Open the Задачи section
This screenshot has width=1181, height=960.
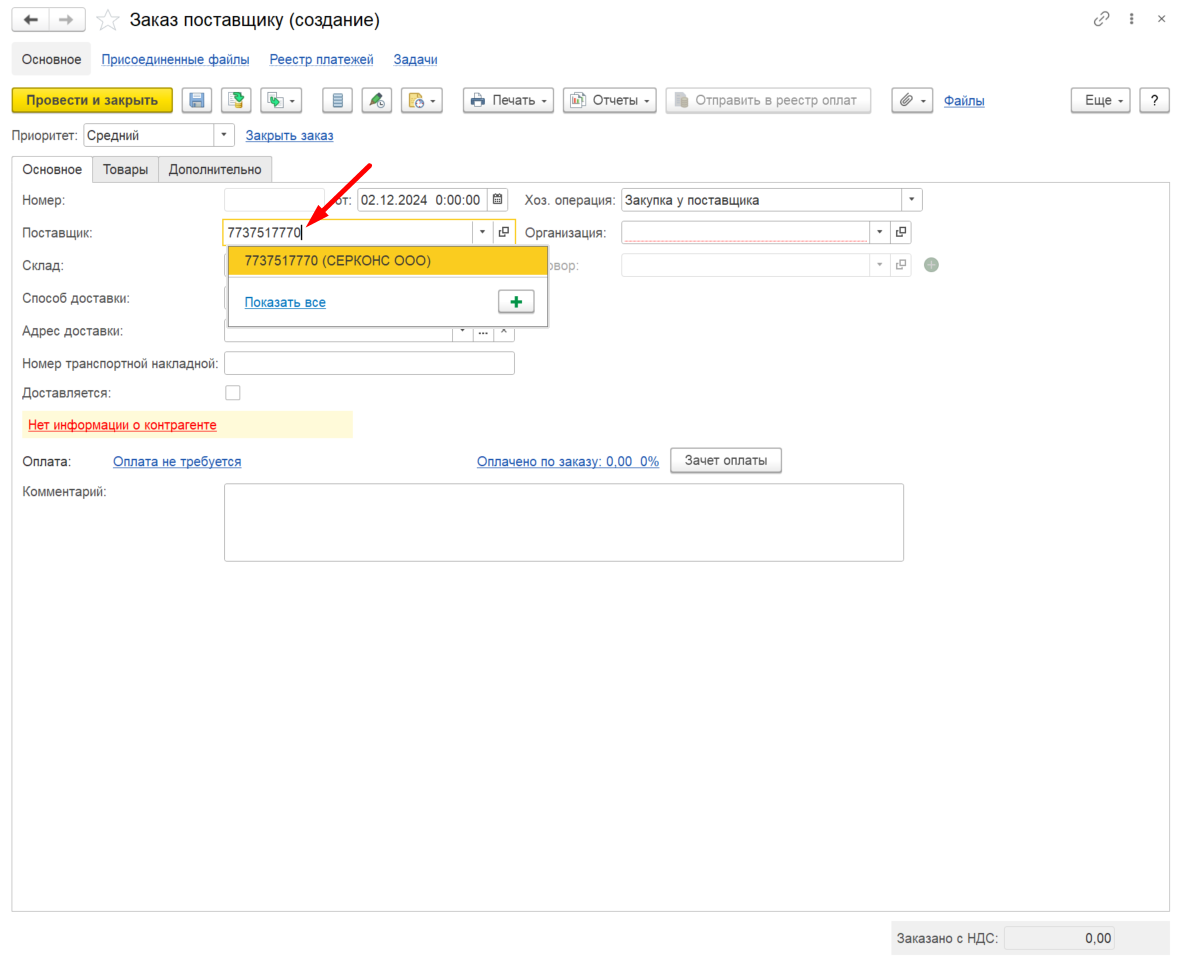(415, 59)
